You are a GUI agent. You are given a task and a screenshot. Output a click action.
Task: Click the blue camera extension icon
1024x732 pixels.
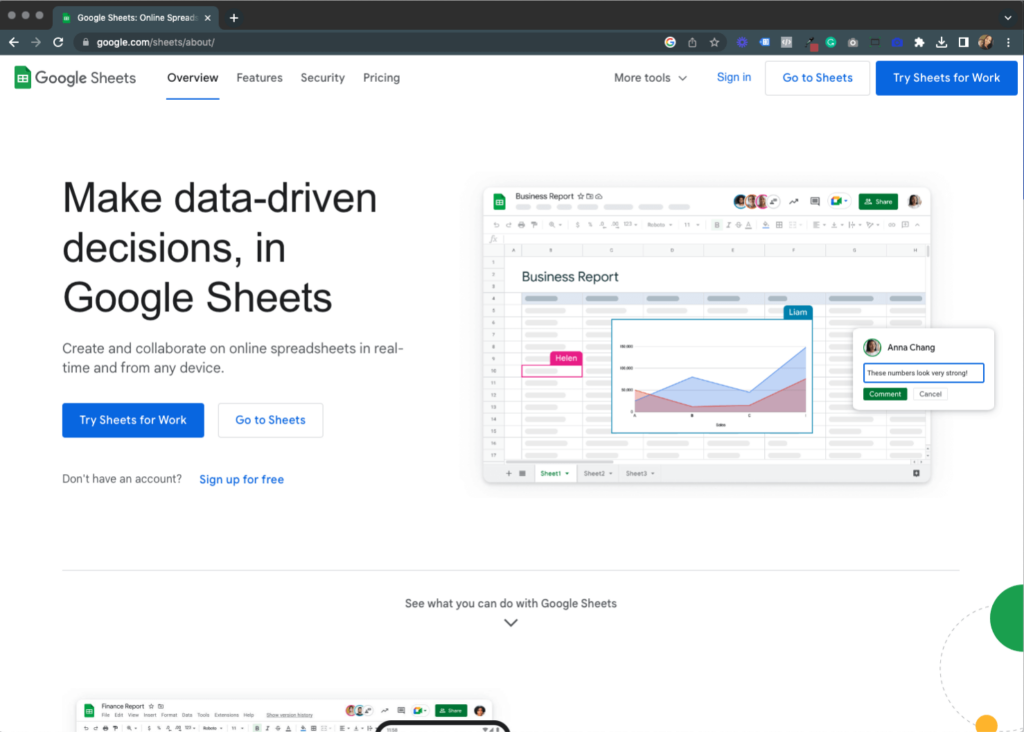click(897, 42)
